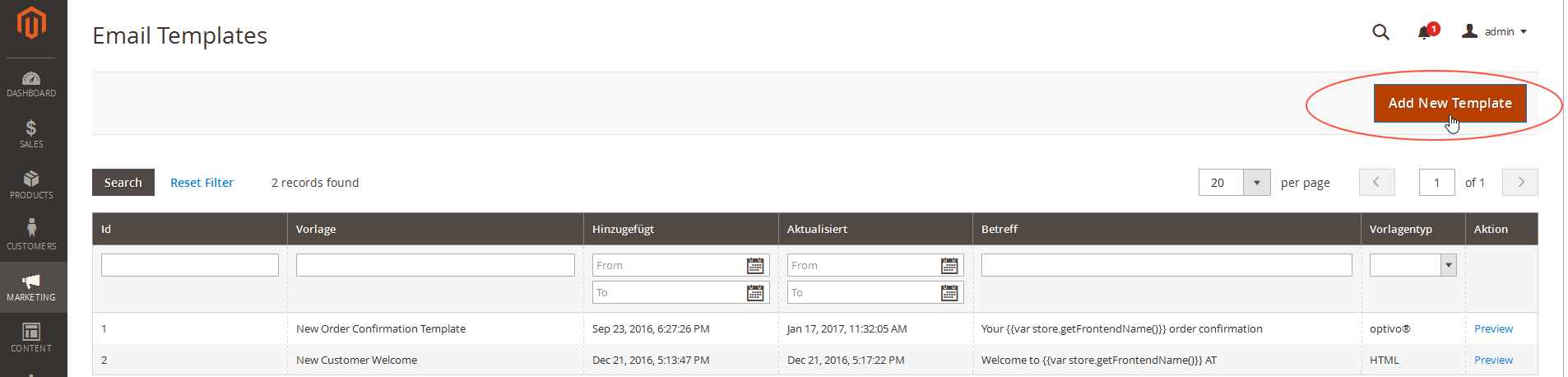Screen dimensions: 1568x377
Task: Select the Marketing menu item
Action: click(x=31, y=286)
